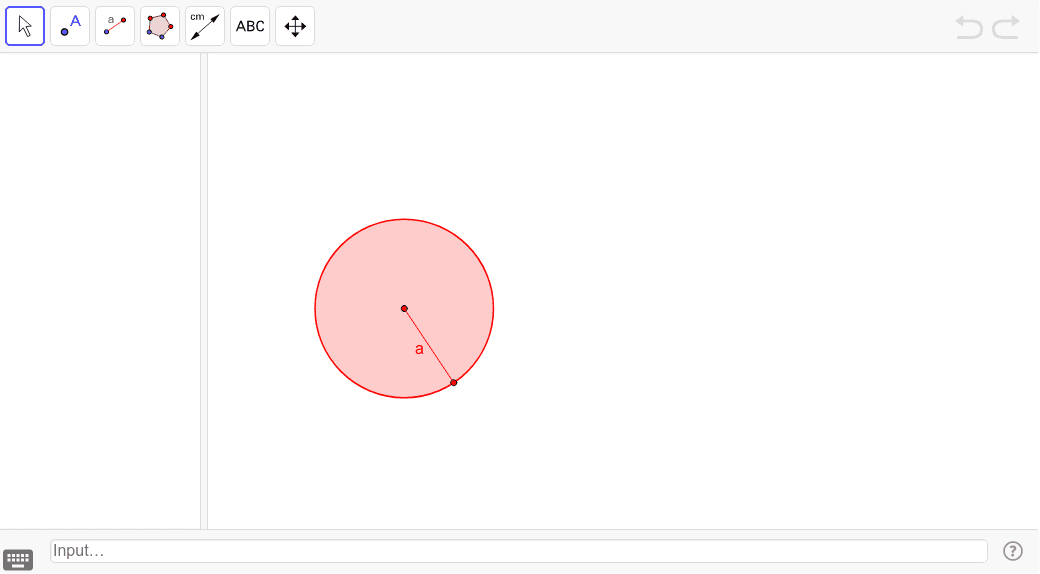Select the point on the circle's edge
This screenshot has height=574, width=1040.
(x=454, y=383)
